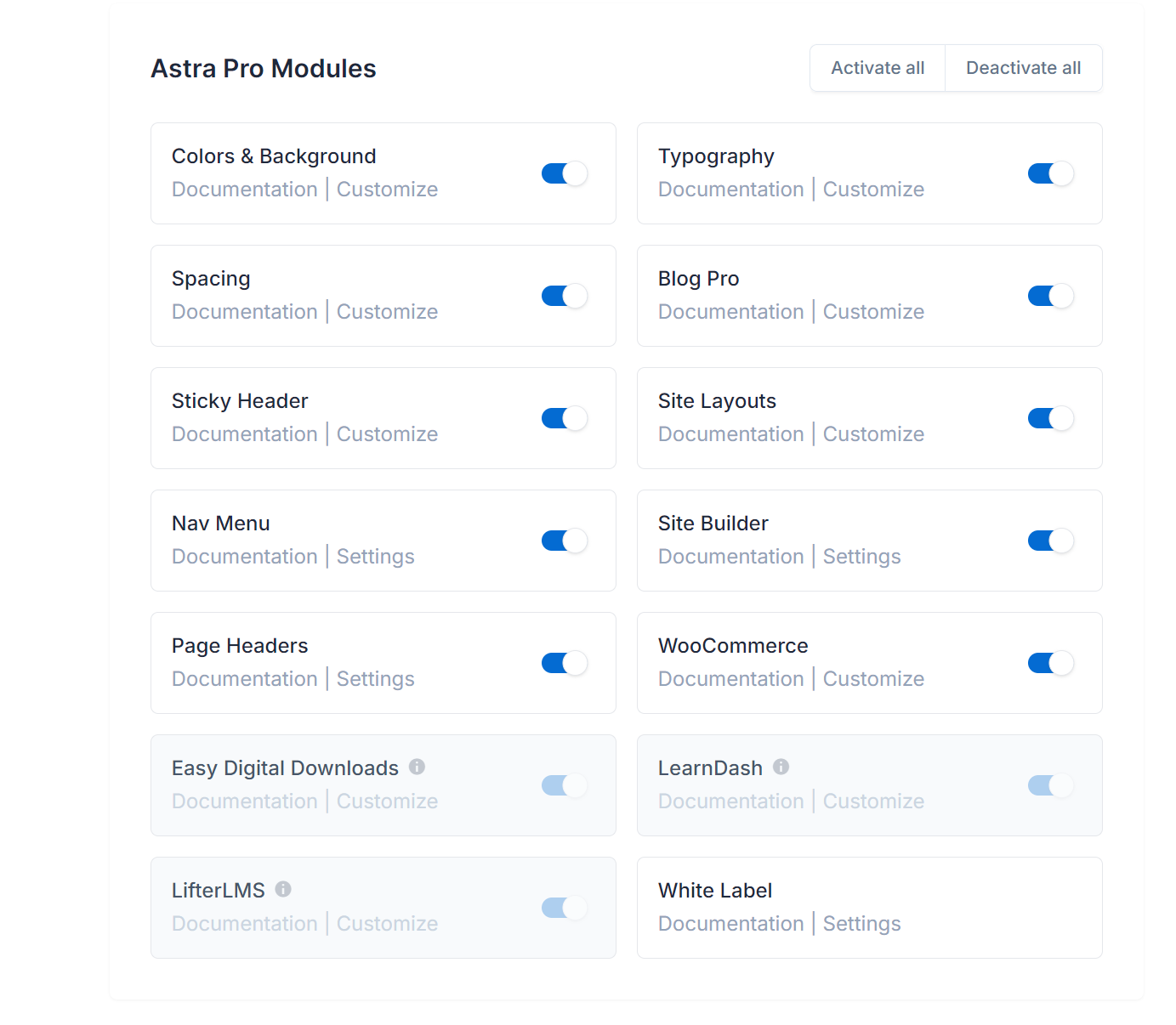Screen dimensions: 1176x1025
Task: Open Spacing Documentation link
Action: pyautogui.click(x=244, y=312)
